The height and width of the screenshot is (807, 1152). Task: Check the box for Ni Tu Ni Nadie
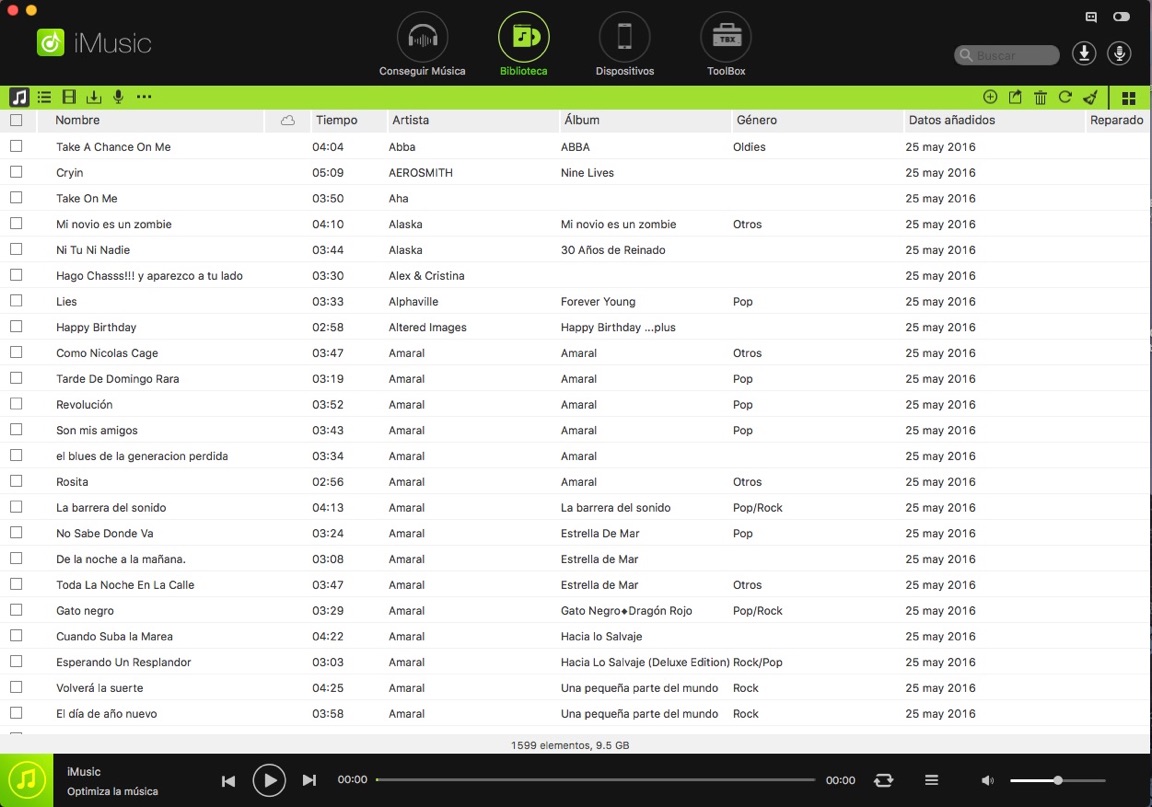click(16, 249)
